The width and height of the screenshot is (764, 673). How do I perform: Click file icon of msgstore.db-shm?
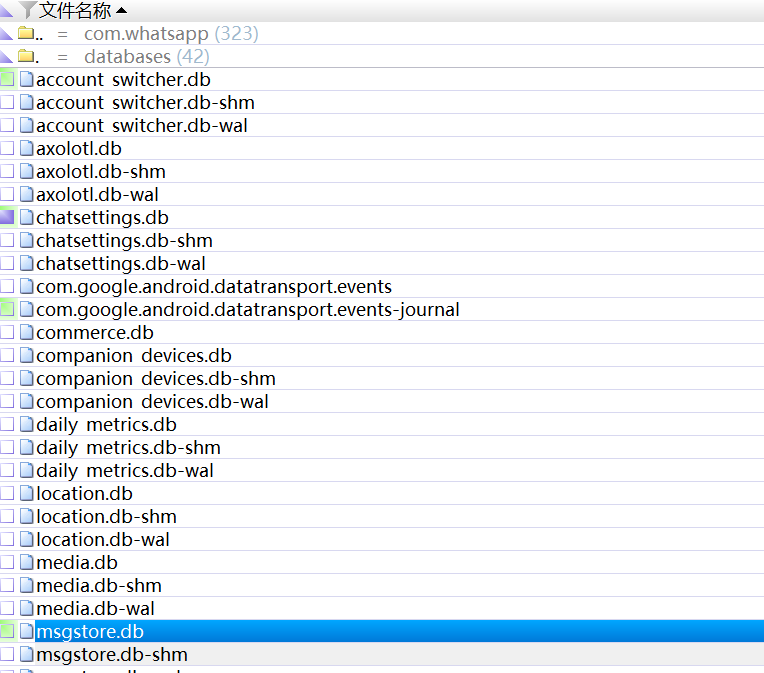27,654
